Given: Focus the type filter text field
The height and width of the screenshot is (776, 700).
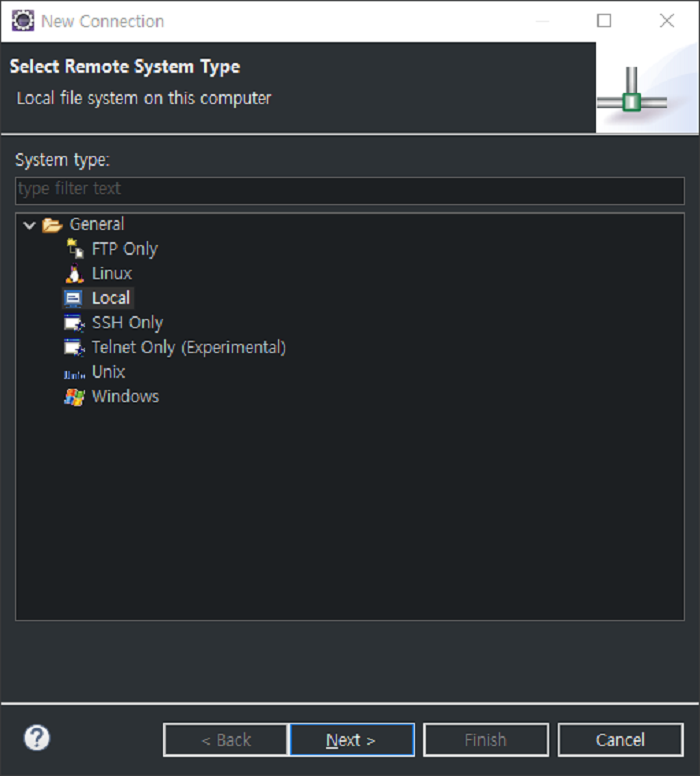Looking at the screenshot, I should (x=350, y=191).
